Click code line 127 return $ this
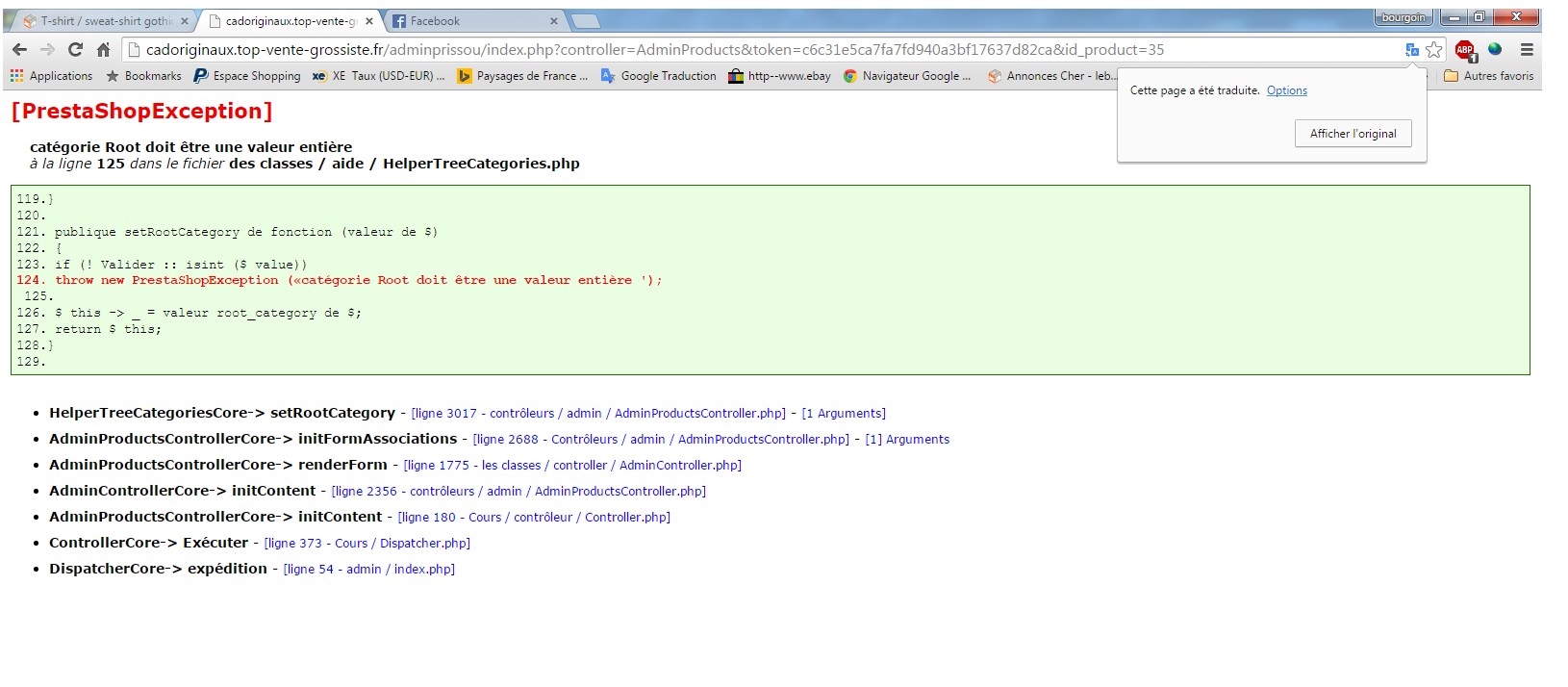Image resolution: width=1568 pixels, height=687 pixels. coord(89,329)
